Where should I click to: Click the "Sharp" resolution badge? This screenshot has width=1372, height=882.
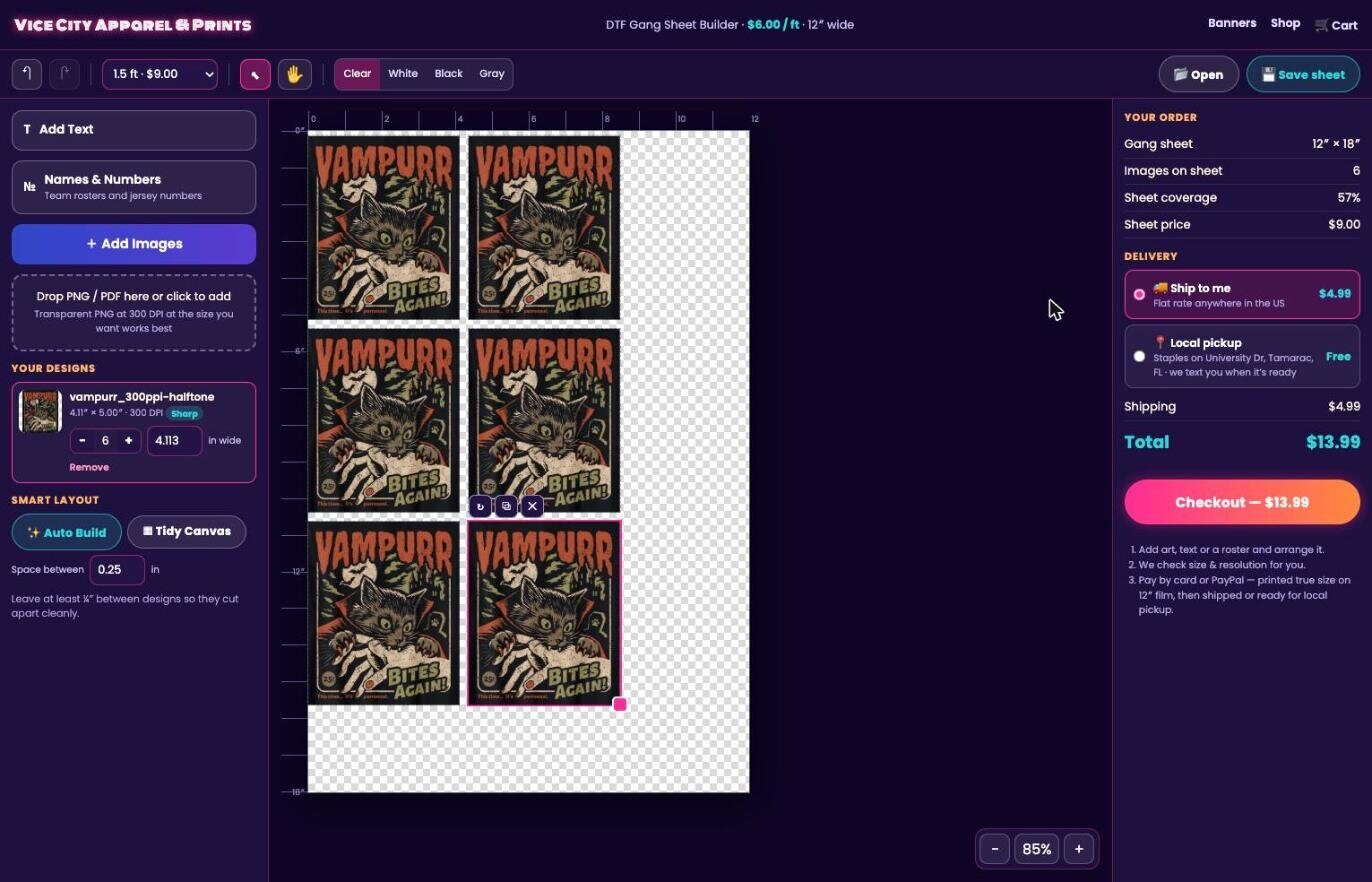(x=184, y=414)
